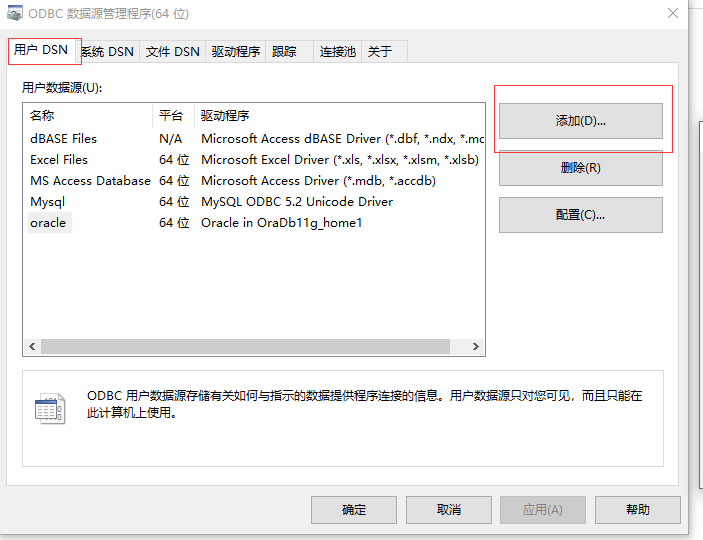
Task: Sort by the 名称 column header
Action: (88, 116)
